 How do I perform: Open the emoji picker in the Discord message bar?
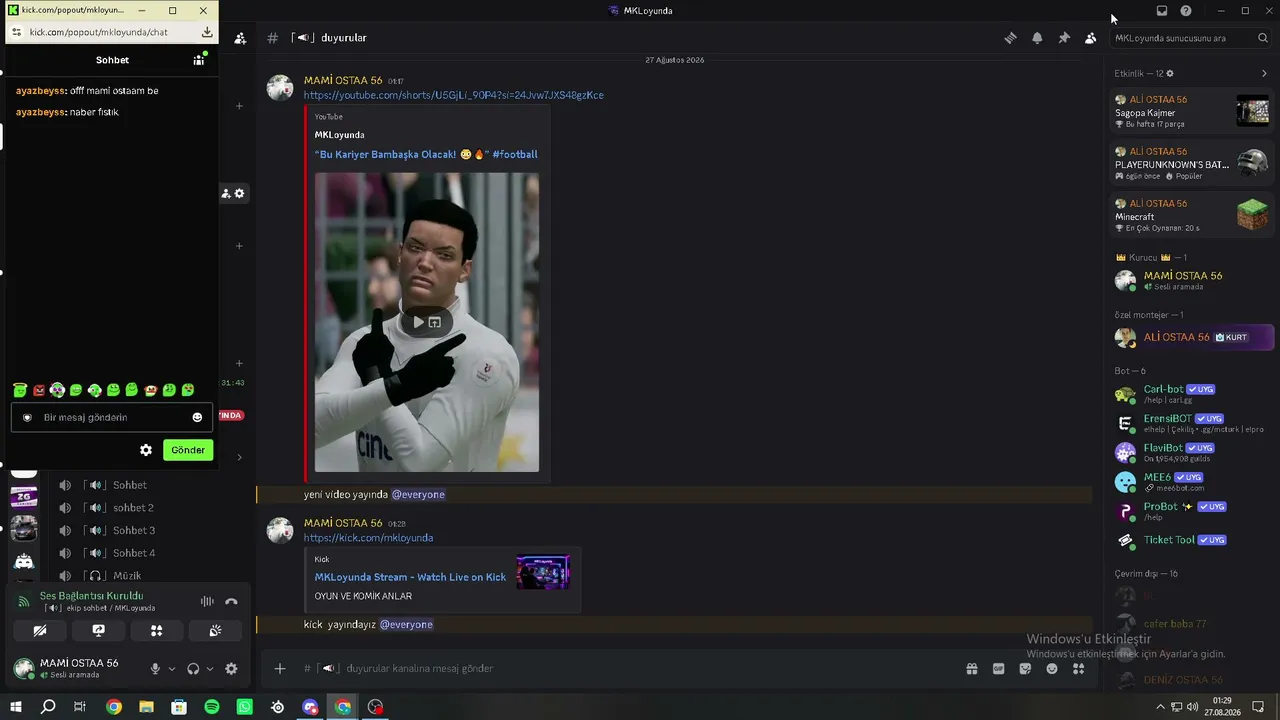click(1052, 669)
